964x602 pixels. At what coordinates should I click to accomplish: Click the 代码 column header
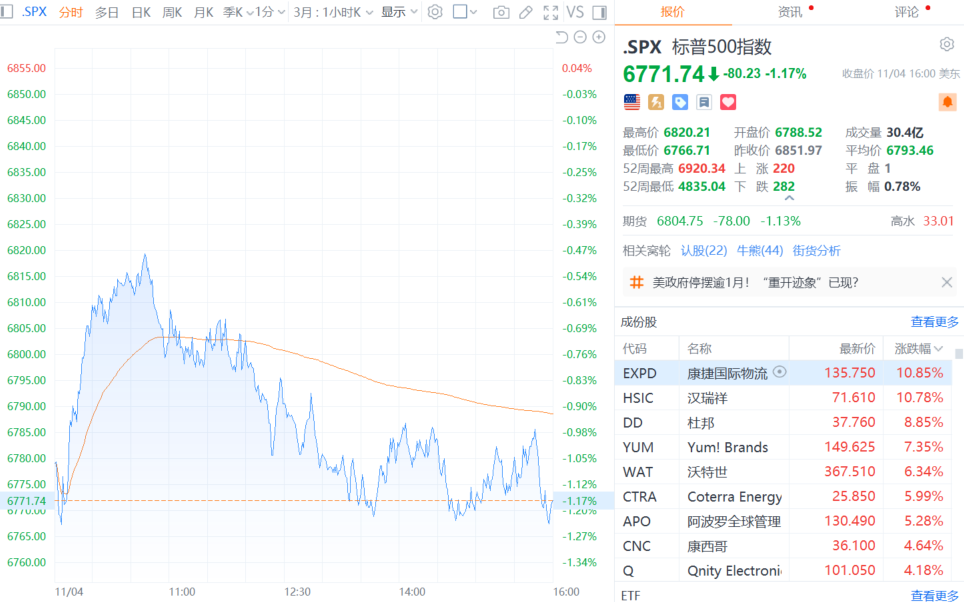pos(634,349)
